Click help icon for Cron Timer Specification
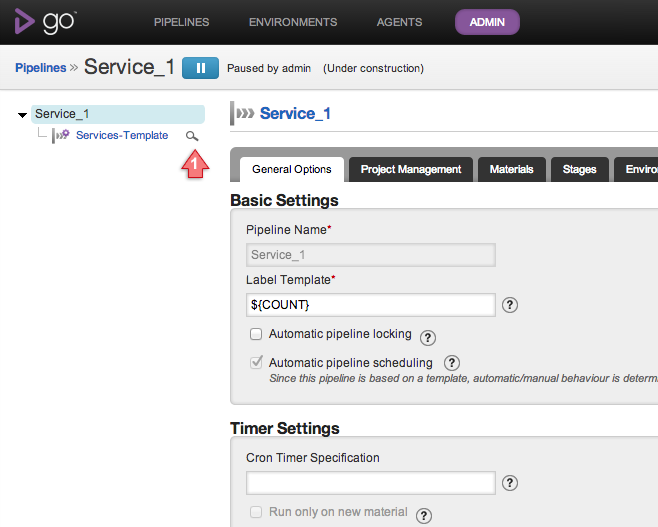This screenshot has height=527, width=658. coord(509,483)
